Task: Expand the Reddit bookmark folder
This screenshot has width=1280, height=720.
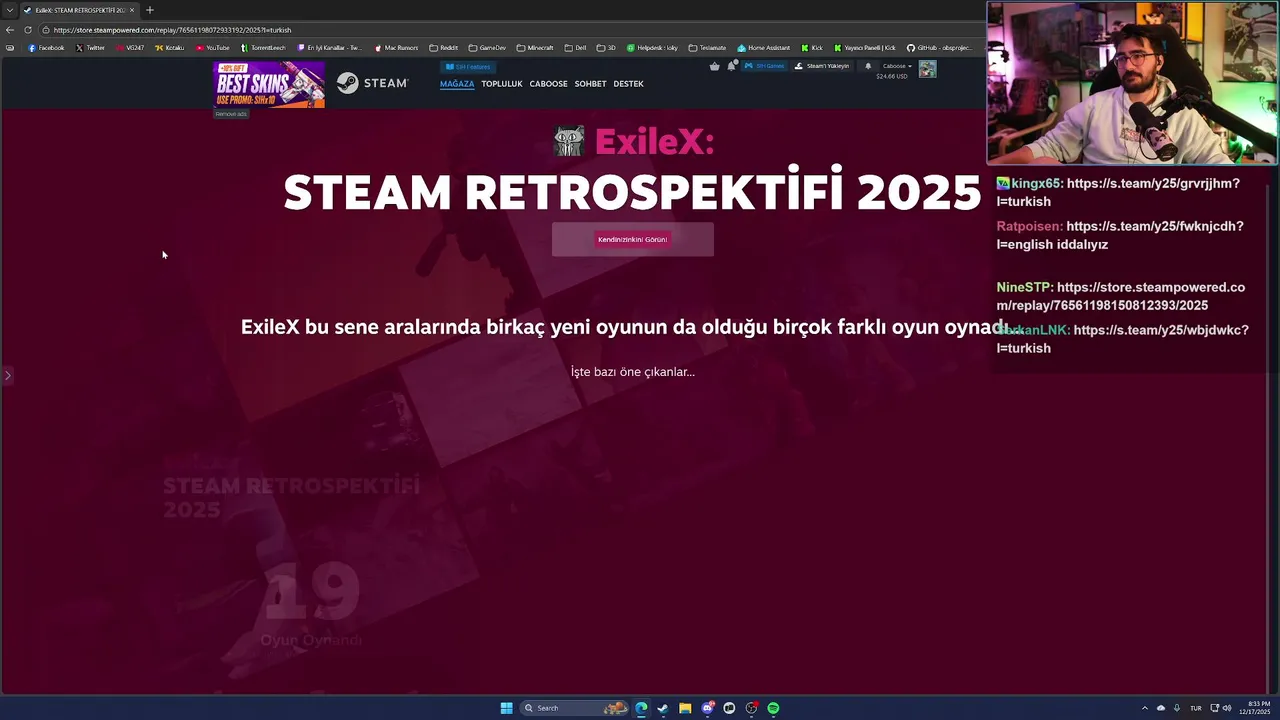Action: click(x=444, y=48)
